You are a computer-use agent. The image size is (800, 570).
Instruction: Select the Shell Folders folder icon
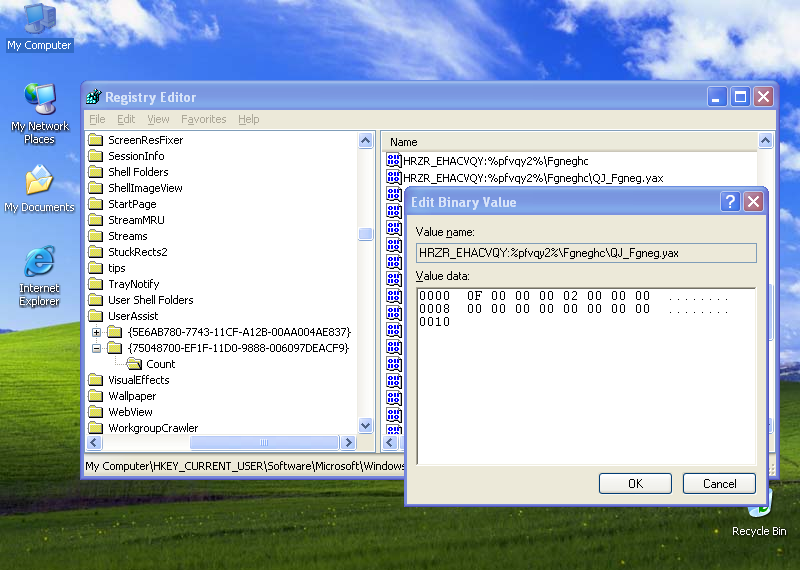[x=95, y=172]
